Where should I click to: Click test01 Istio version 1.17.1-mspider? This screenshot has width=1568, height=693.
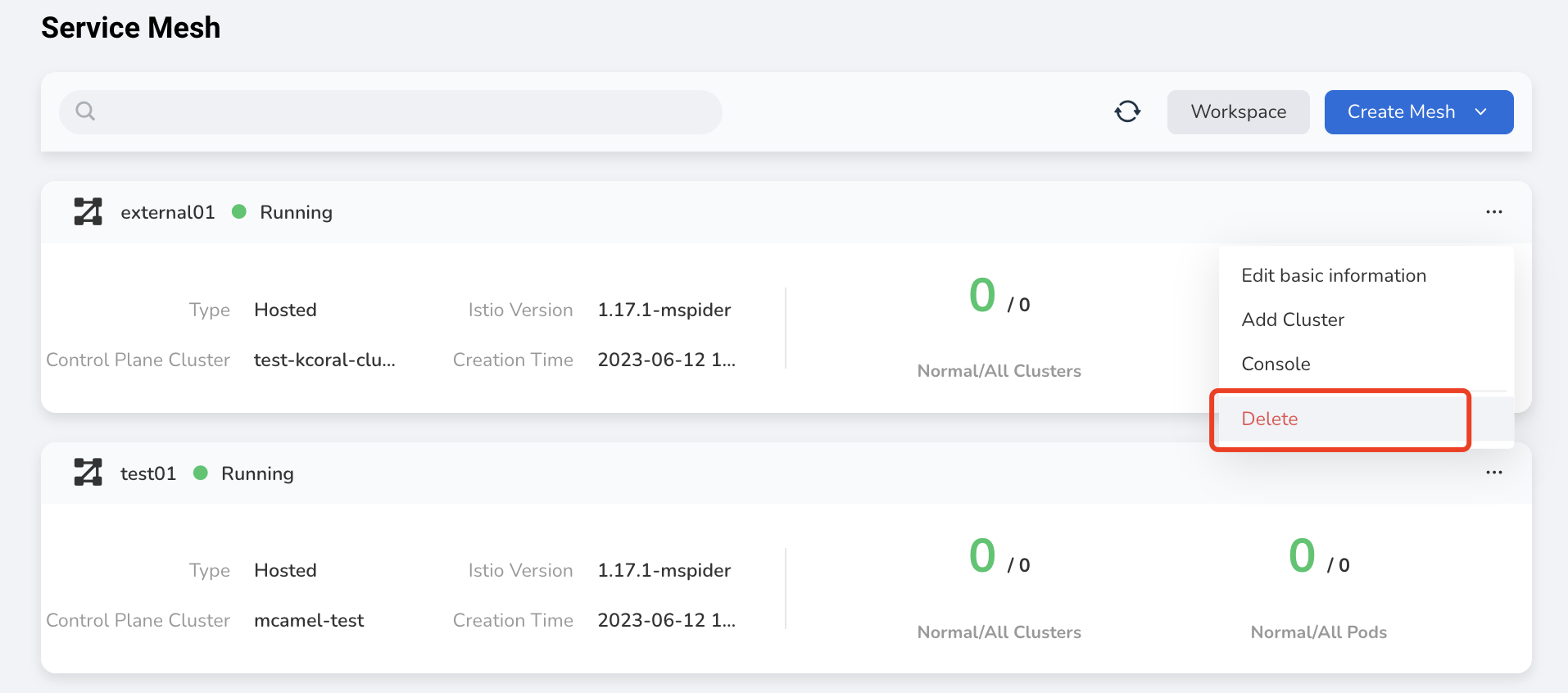(x=664, y=570)
